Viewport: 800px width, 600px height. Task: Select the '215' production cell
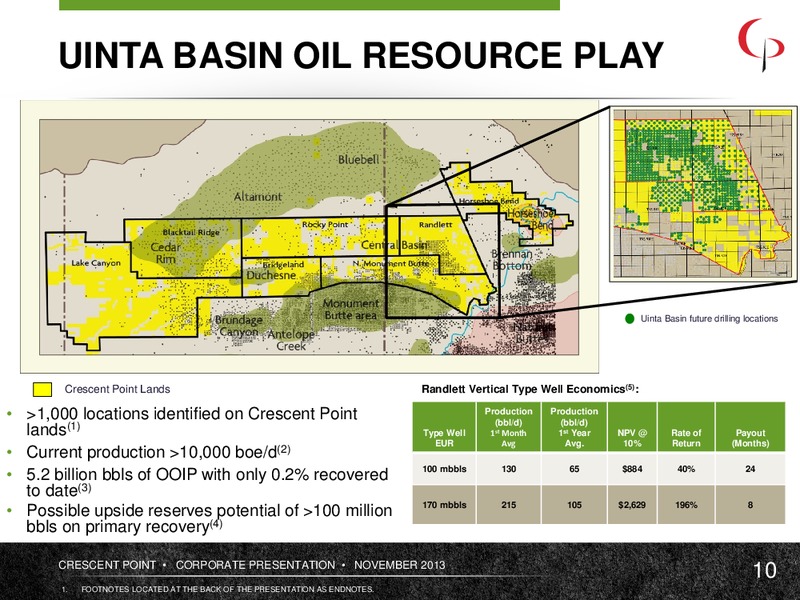[508, 505]
